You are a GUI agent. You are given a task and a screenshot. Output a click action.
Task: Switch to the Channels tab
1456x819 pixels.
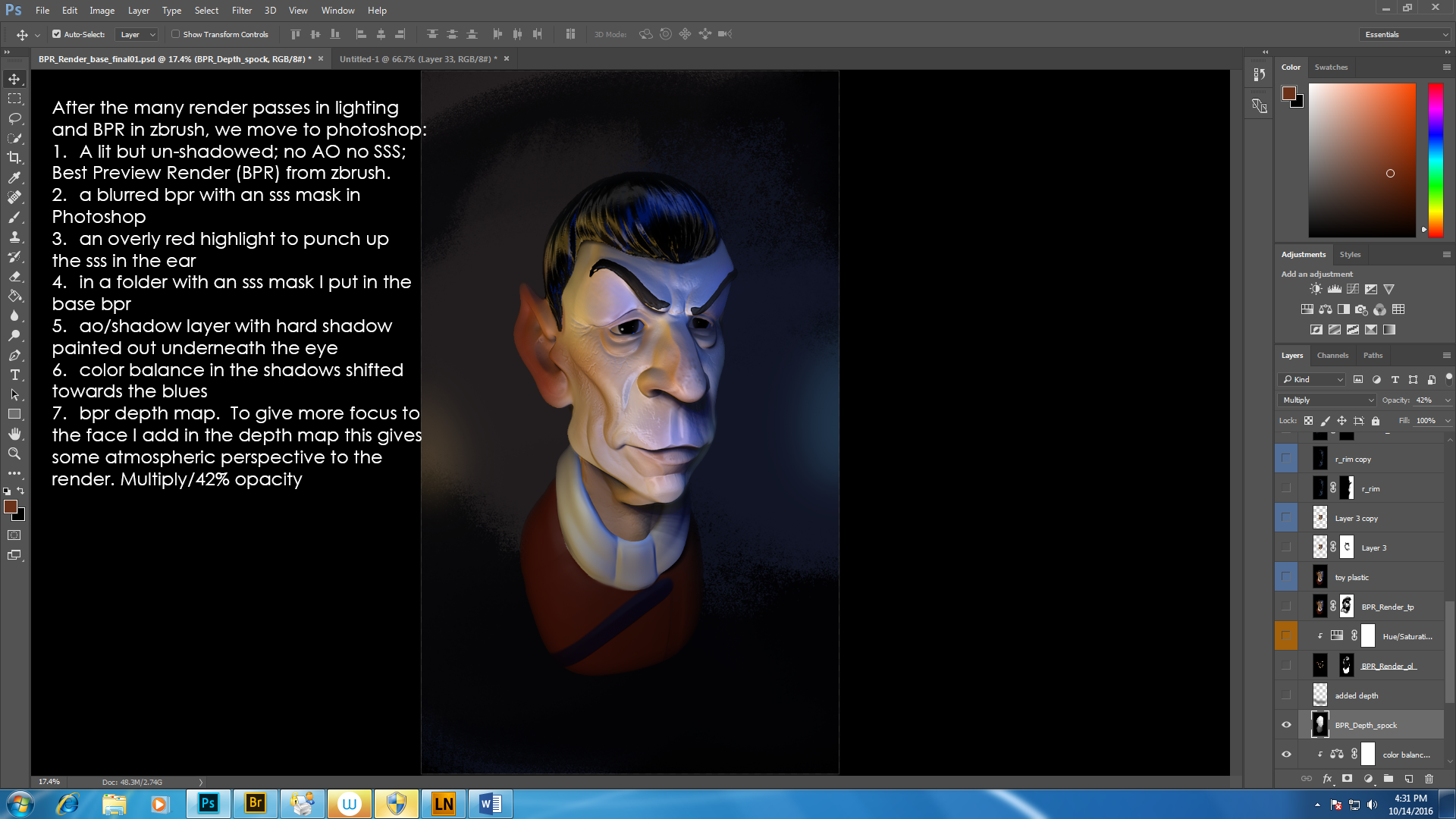1332,355
